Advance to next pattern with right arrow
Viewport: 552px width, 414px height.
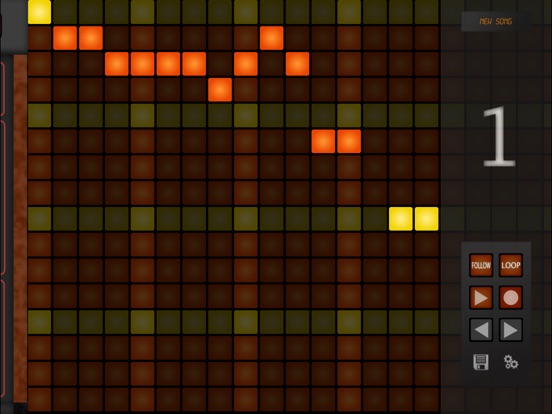point(510,330)
